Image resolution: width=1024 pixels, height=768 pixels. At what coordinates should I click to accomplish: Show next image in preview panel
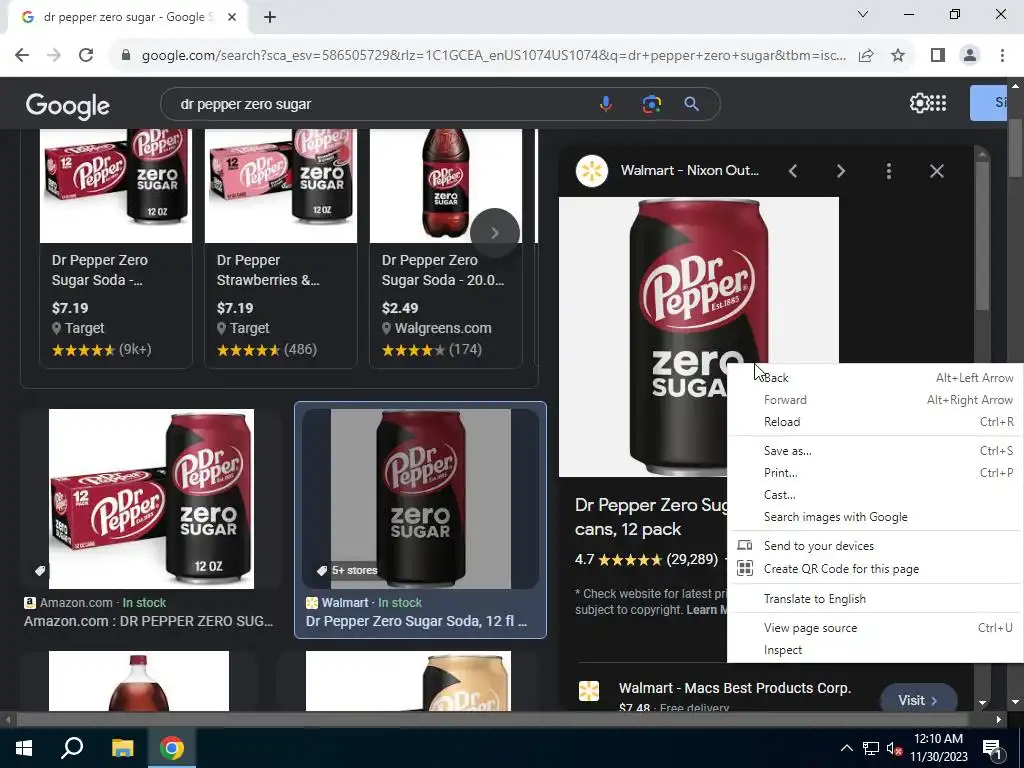tap(840, 171)
